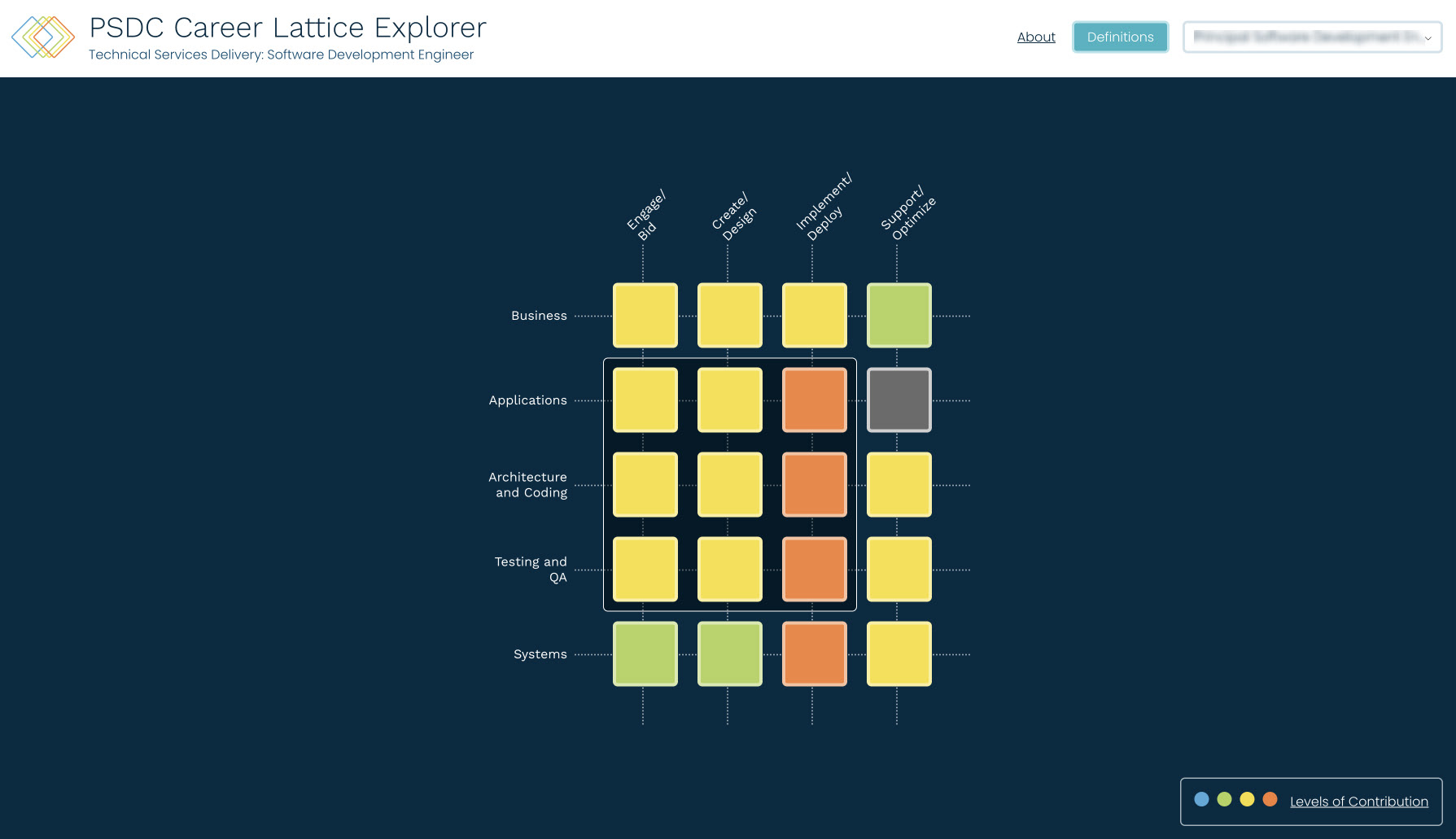Click the Business row label

click(x=539, y=316)
